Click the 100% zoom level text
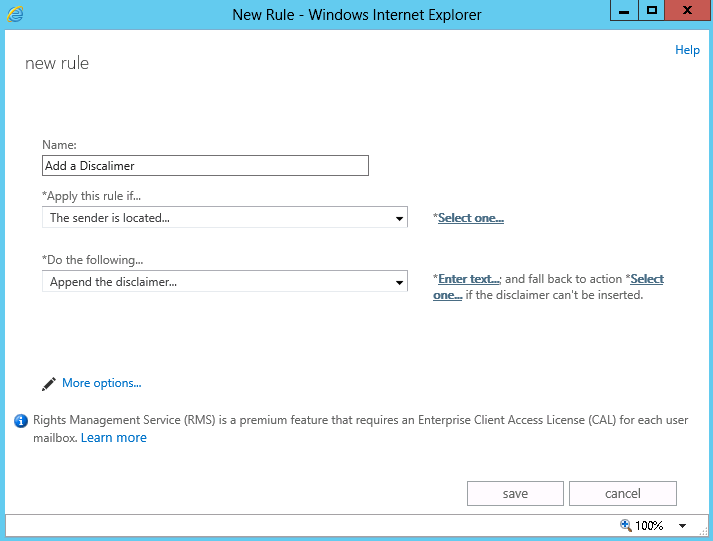The height and width of the screenshot is (541, 713). 649,526
